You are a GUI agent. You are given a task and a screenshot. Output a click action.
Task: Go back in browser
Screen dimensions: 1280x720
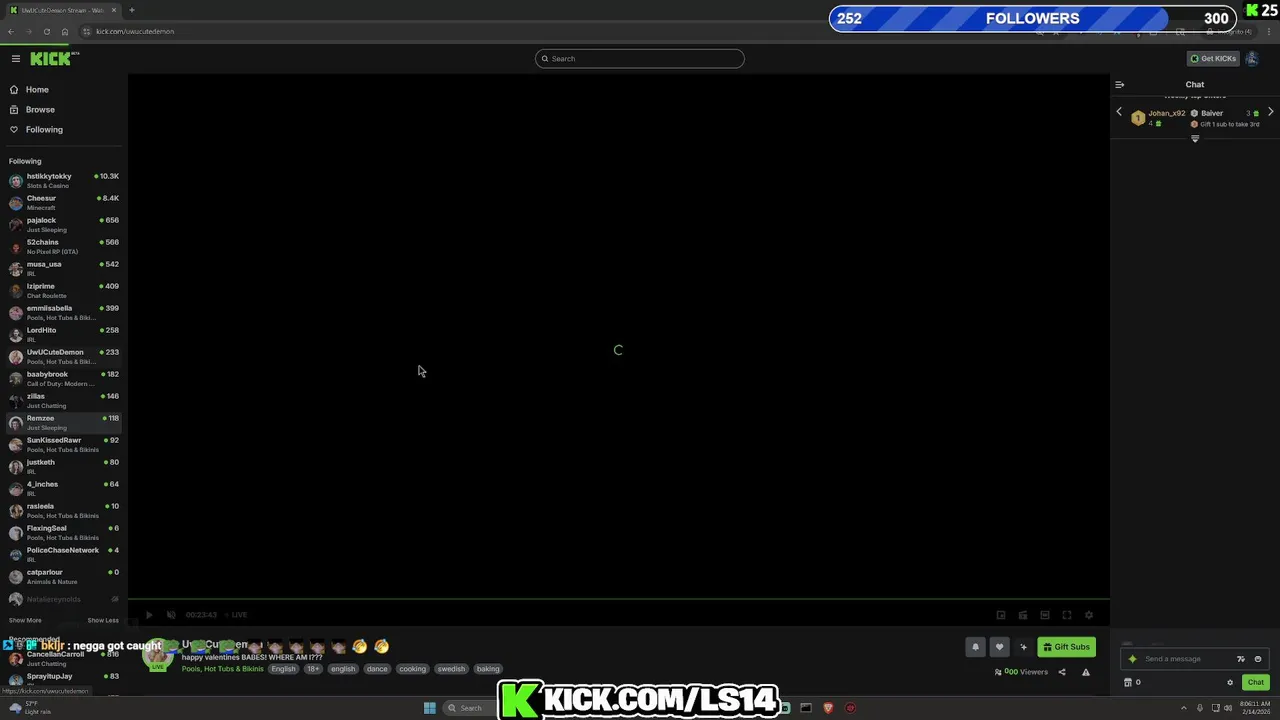pyautogui.click(x=11, y=31)
